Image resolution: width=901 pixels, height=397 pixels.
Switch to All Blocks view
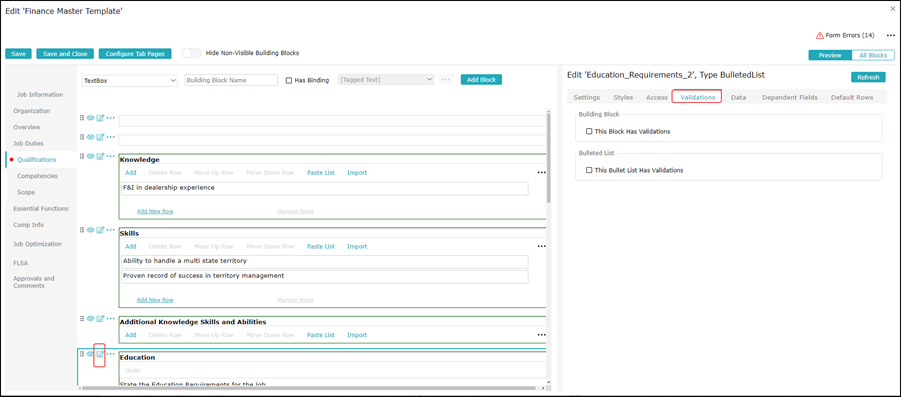[x=873, y=55]
